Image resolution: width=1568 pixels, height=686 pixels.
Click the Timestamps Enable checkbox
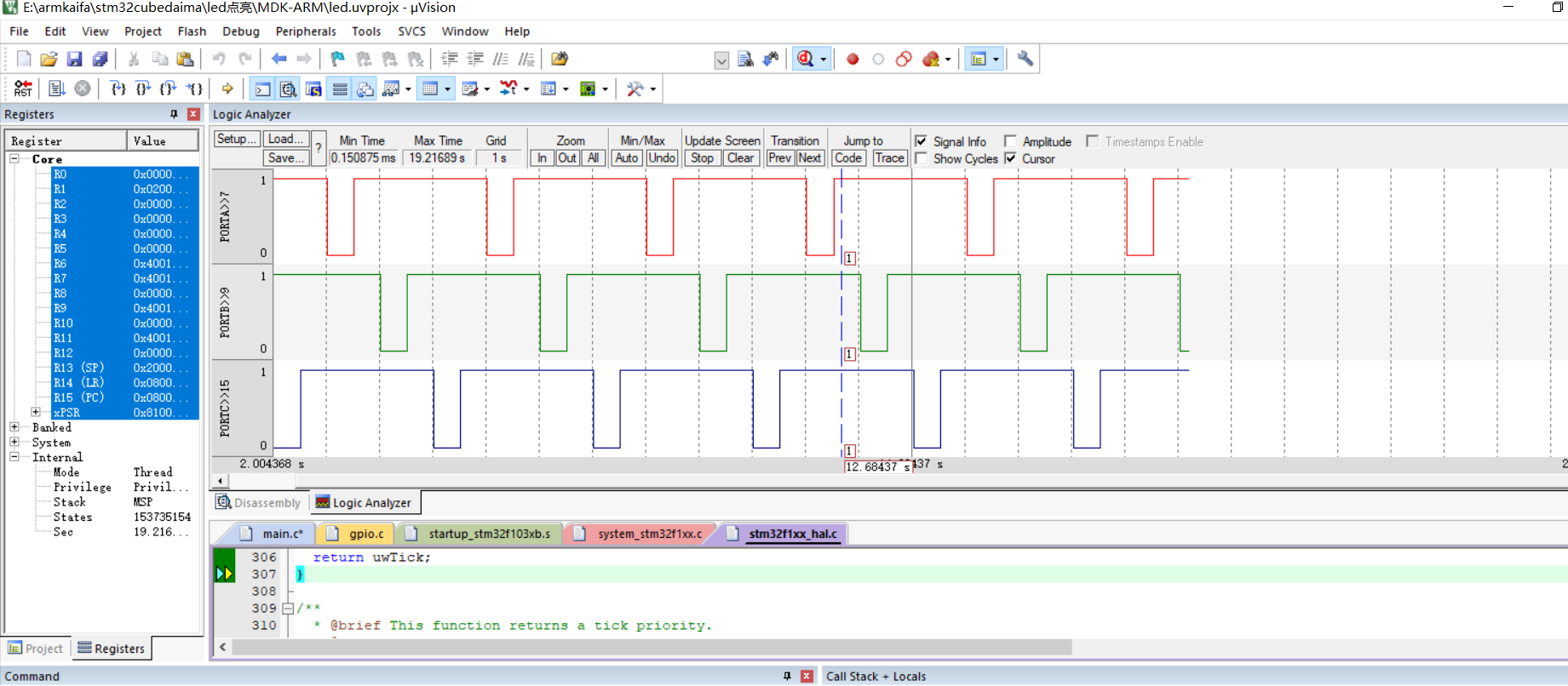1093,141
